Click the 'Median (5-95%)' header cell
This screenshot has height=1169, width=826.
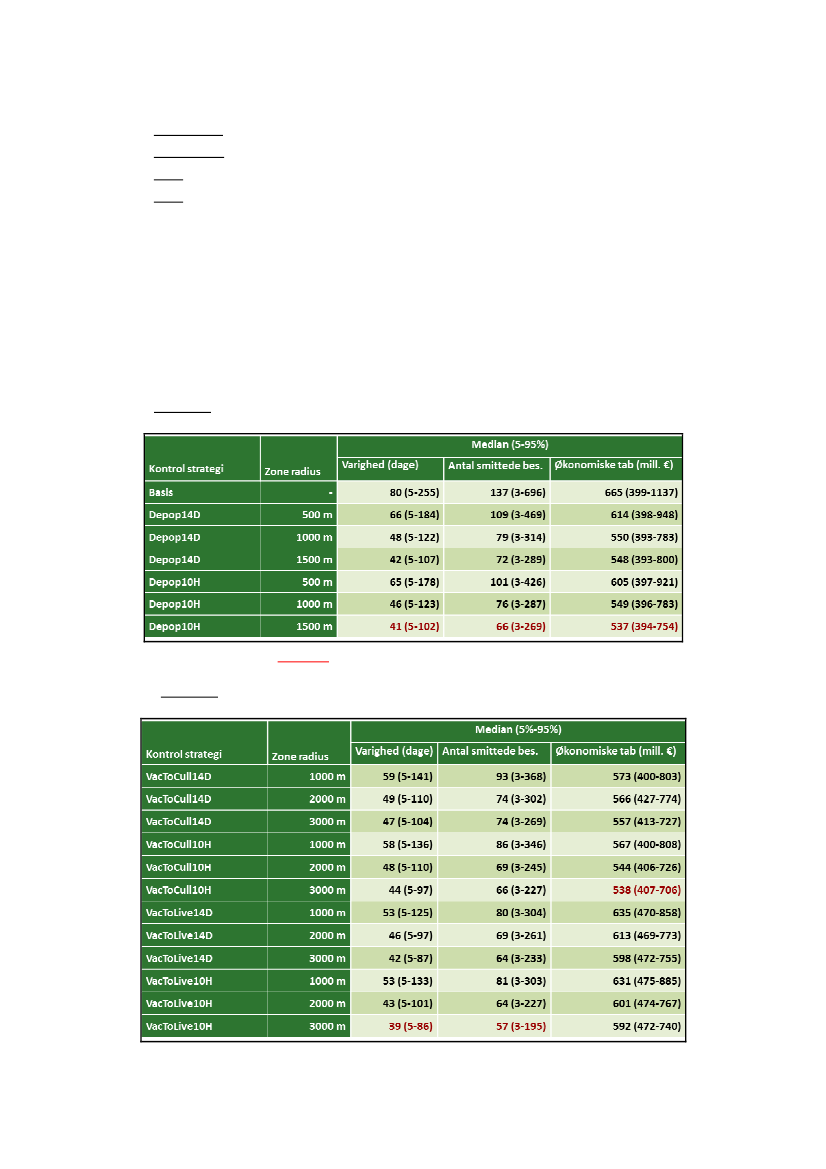click(x=510, y=445)
